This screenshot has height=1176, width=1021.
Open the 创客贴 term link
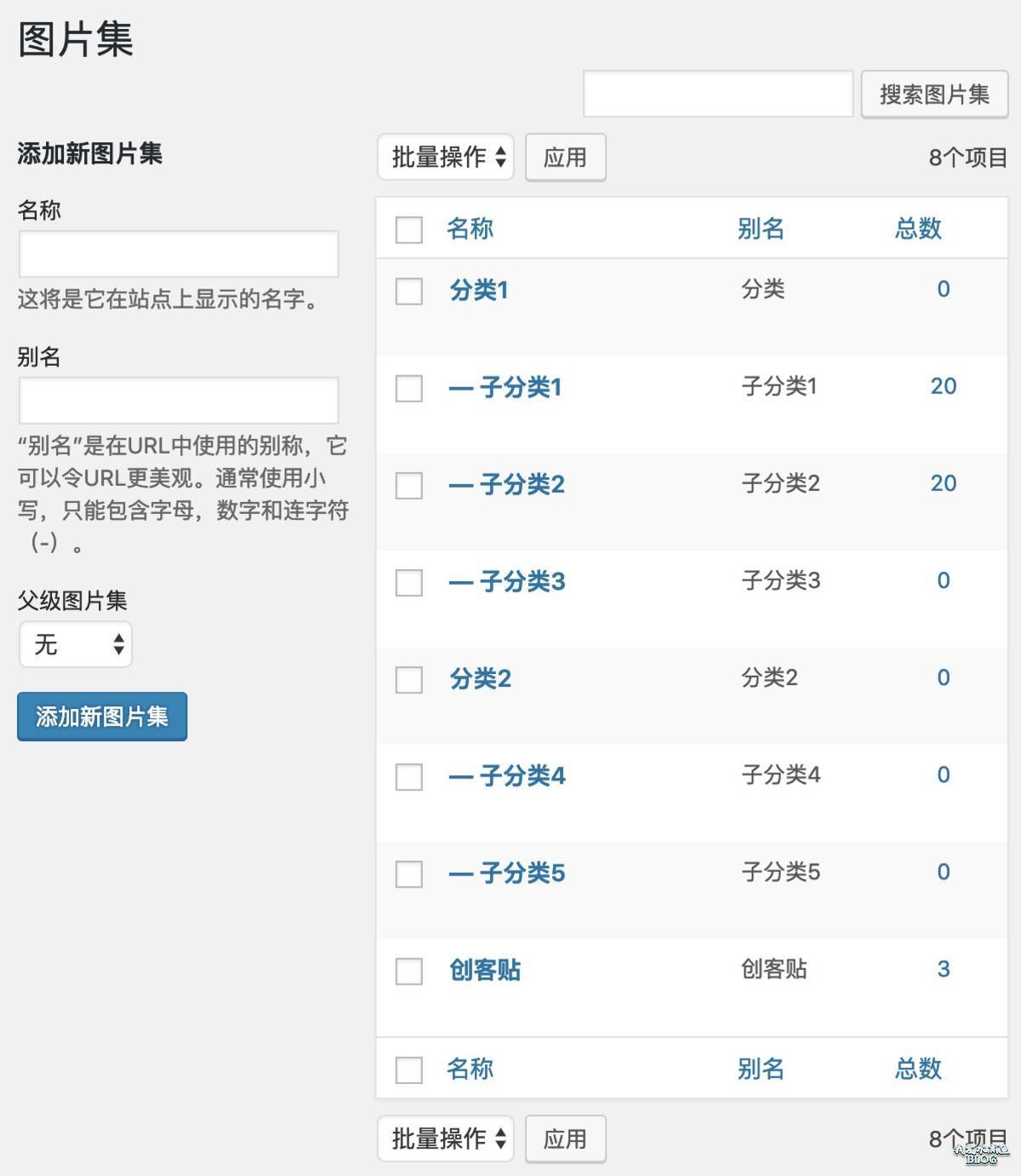coord(485,970)
